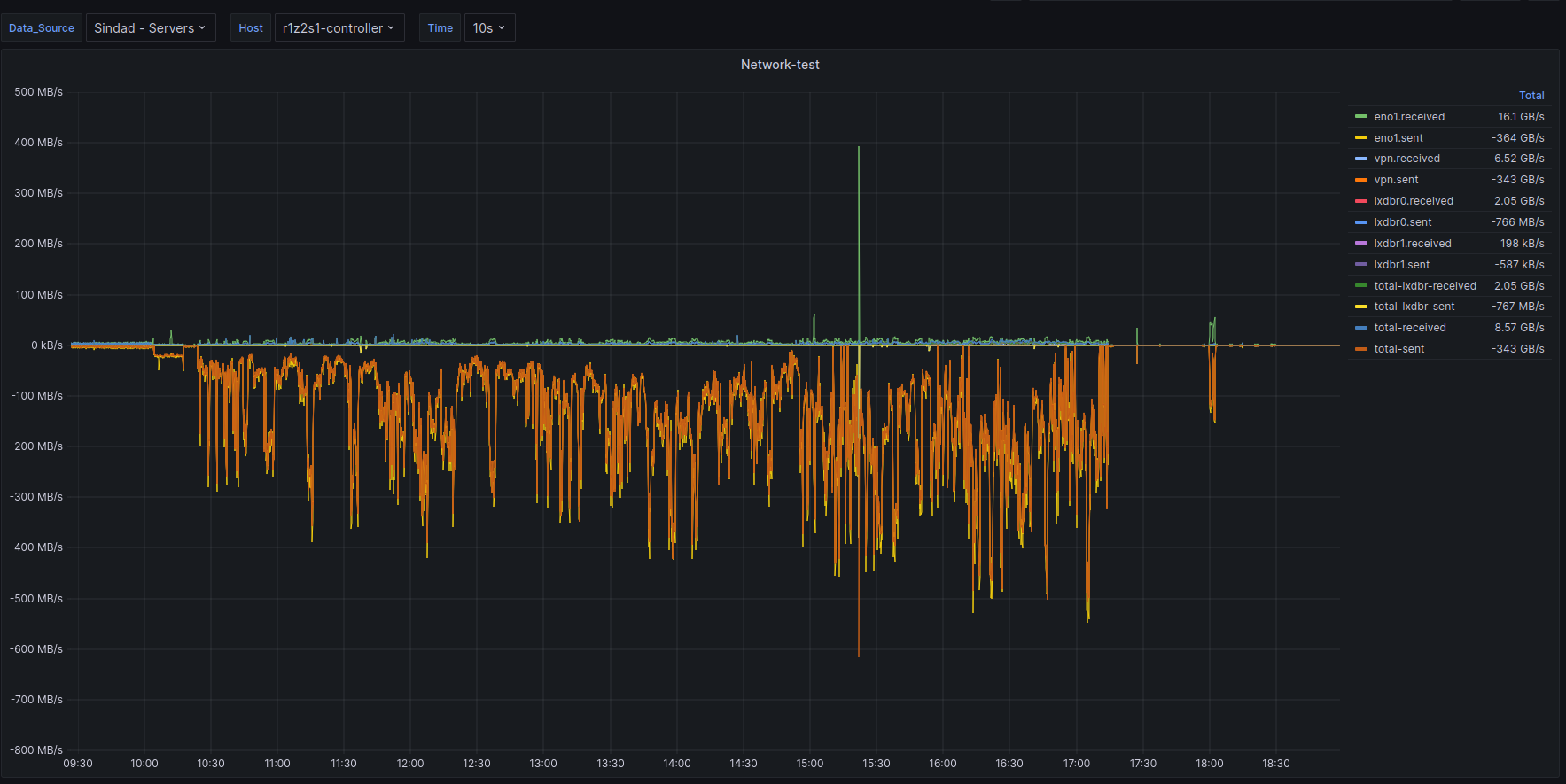The height and width of the screenshot is (784, 1566).
Task: Click the Data_Source variable label
Action: [42, 28]
